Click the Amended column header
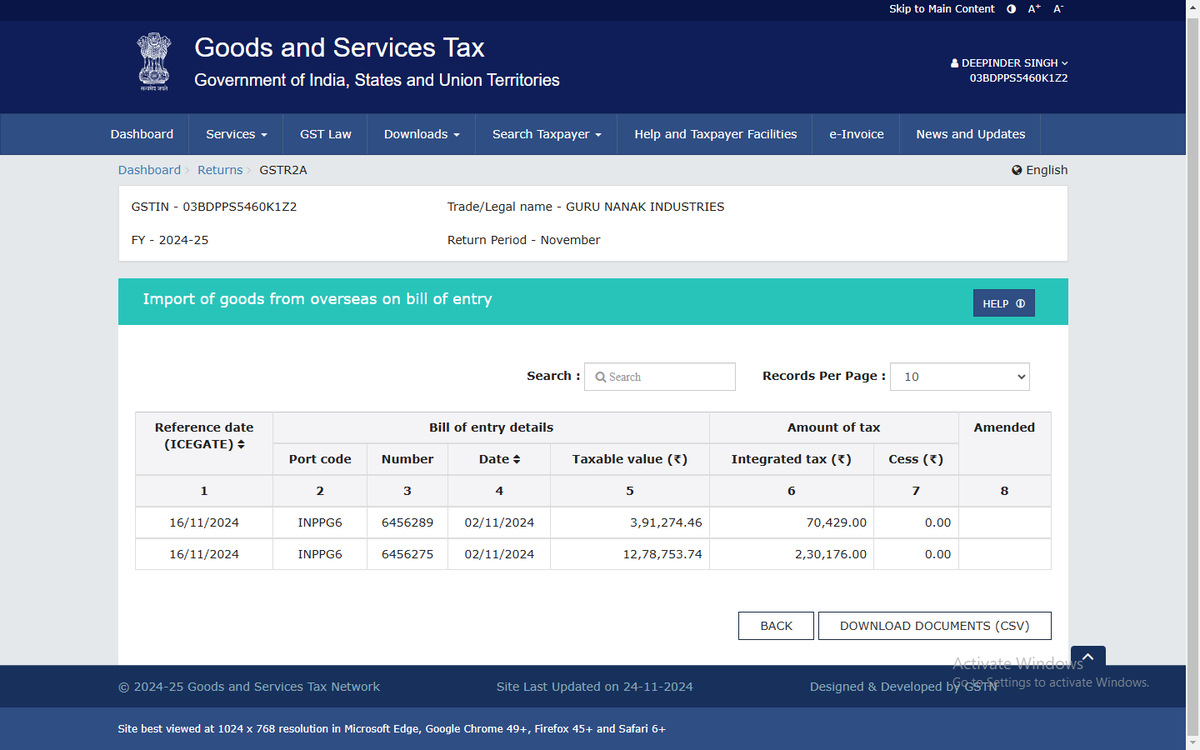 [1004, 427]
